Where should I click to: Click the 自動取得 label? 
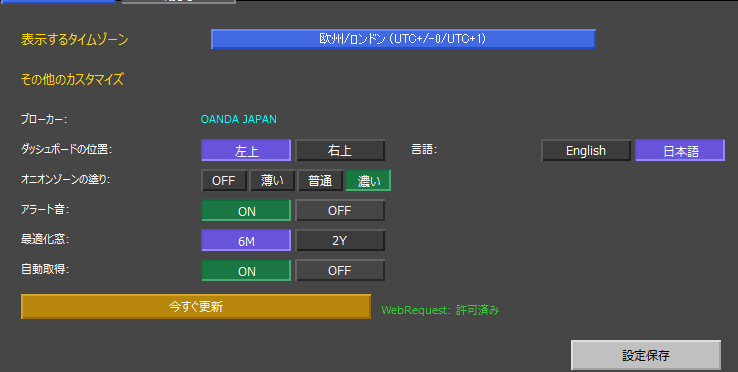point(45,269)
